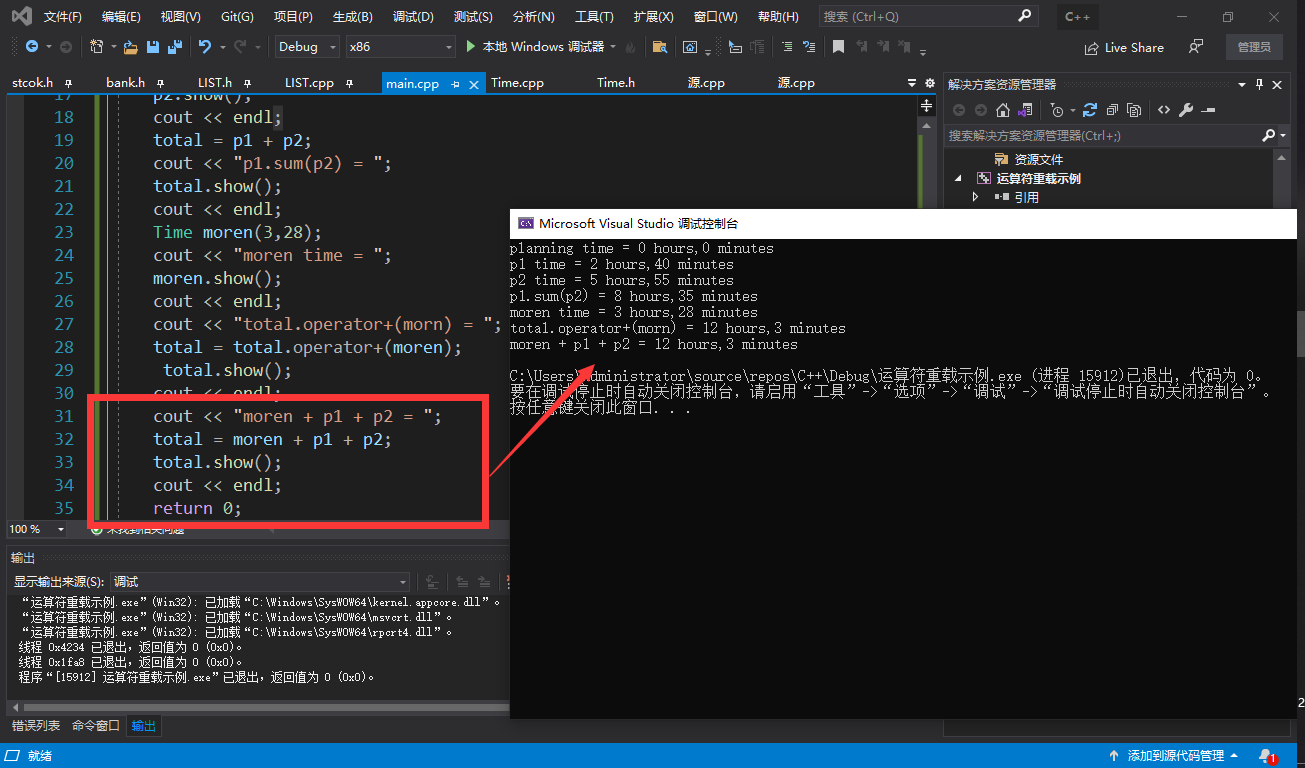Open the 调试(D) menu

tap(413, 17)
